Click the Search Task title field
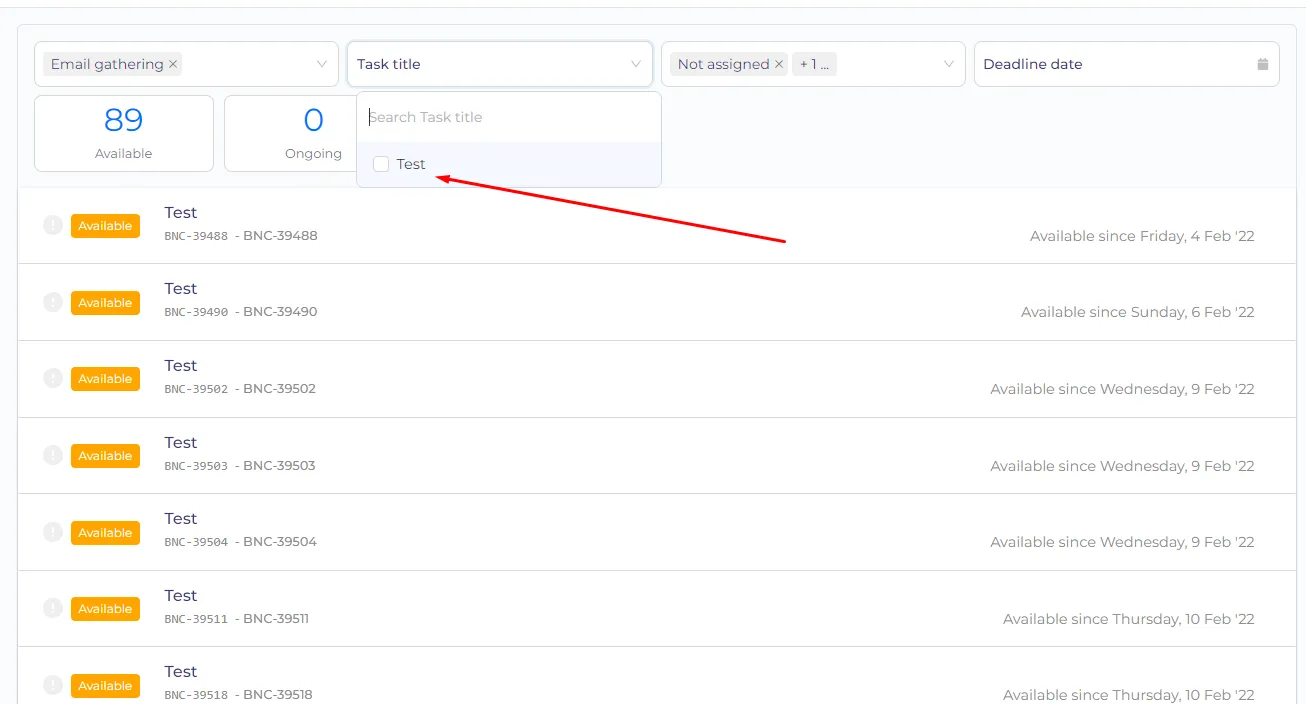 [509, 117]
